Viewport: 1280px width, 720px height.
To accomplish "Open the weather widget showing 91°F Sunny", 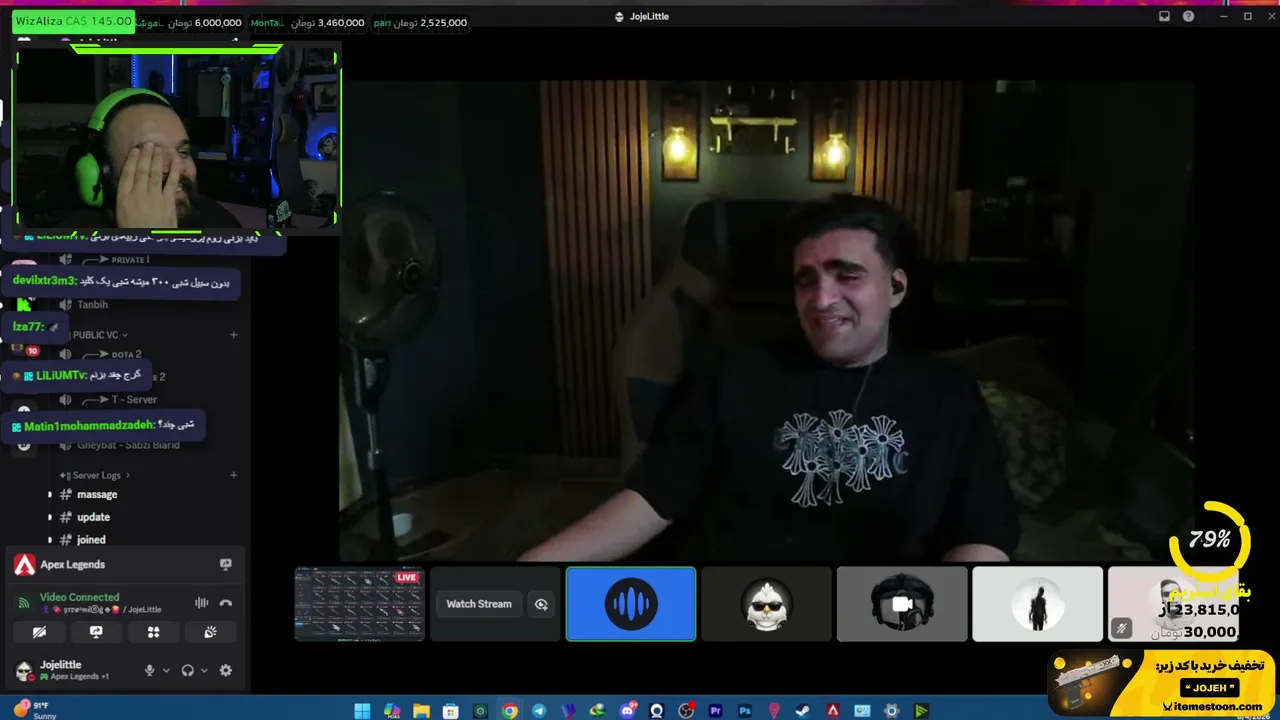I will [37, 710].
